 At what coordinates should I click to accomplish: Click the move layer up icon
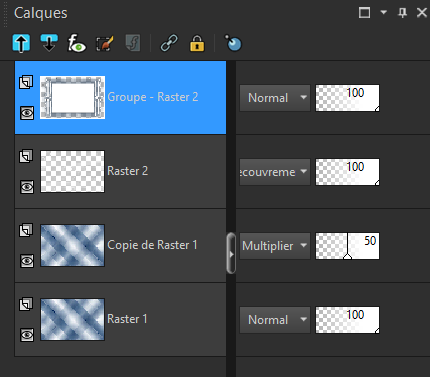(x=21, y=43)
